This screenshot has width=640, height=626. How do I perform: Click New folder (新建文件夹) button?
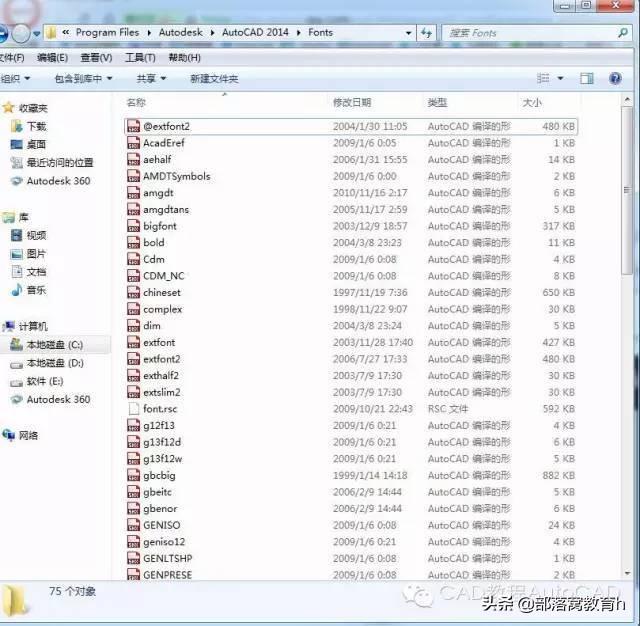coord(214,78)
